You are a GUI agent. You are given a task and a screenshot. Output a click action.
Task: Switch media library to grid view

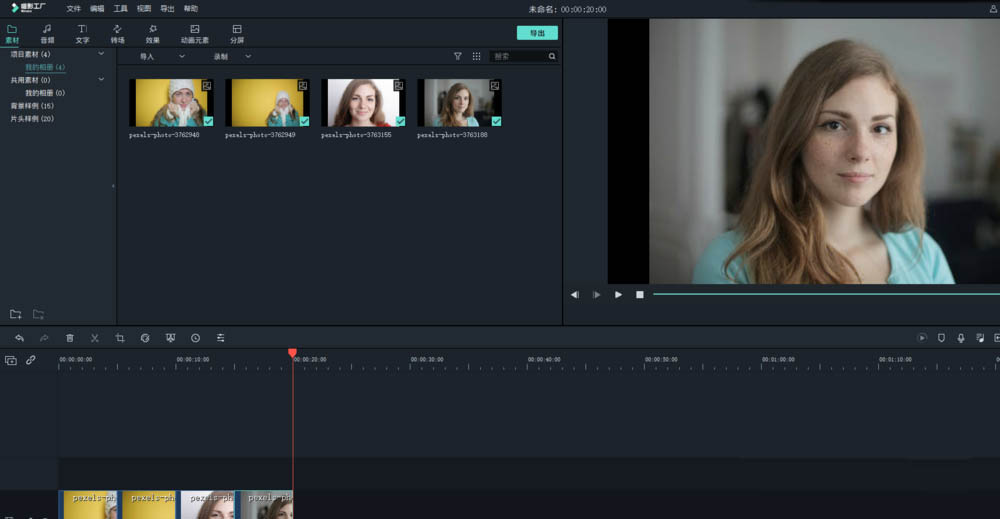[x=476, y=57]
